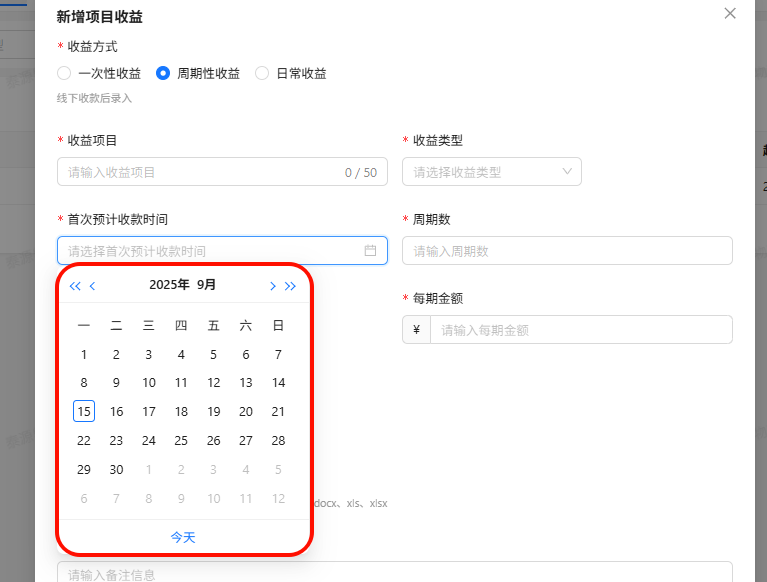Focus the 收益项目 input field
Screen dimensions: 767x582
(x=200, y=172)
